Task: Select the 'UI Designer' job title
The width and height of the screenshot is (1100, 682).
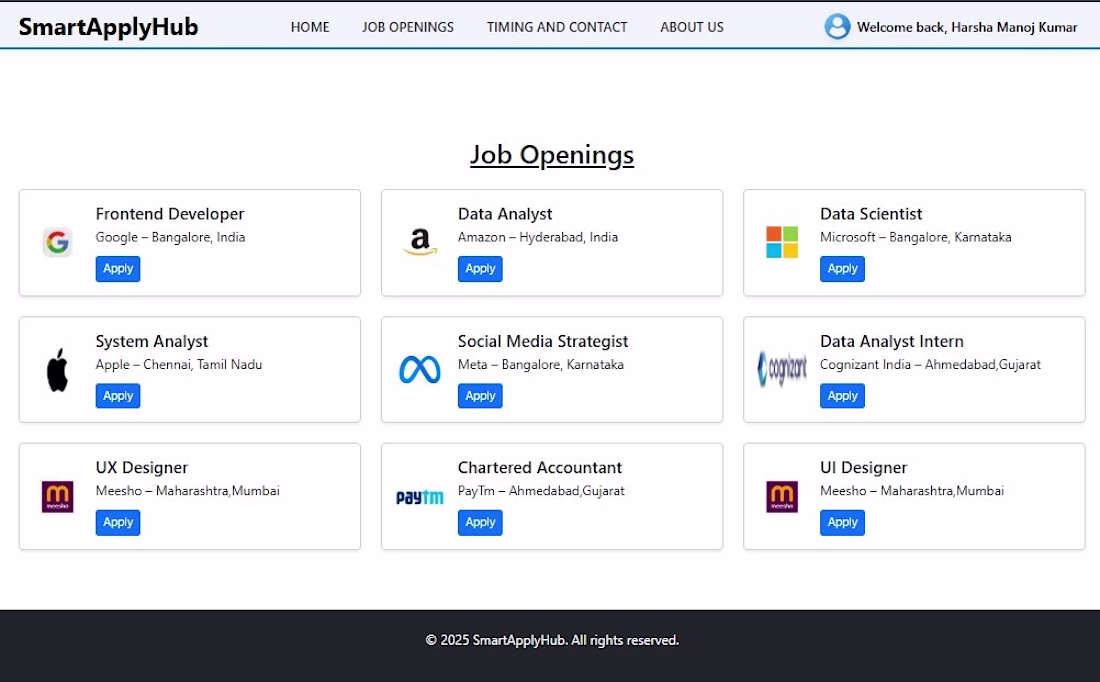Action: coord(864,468)
